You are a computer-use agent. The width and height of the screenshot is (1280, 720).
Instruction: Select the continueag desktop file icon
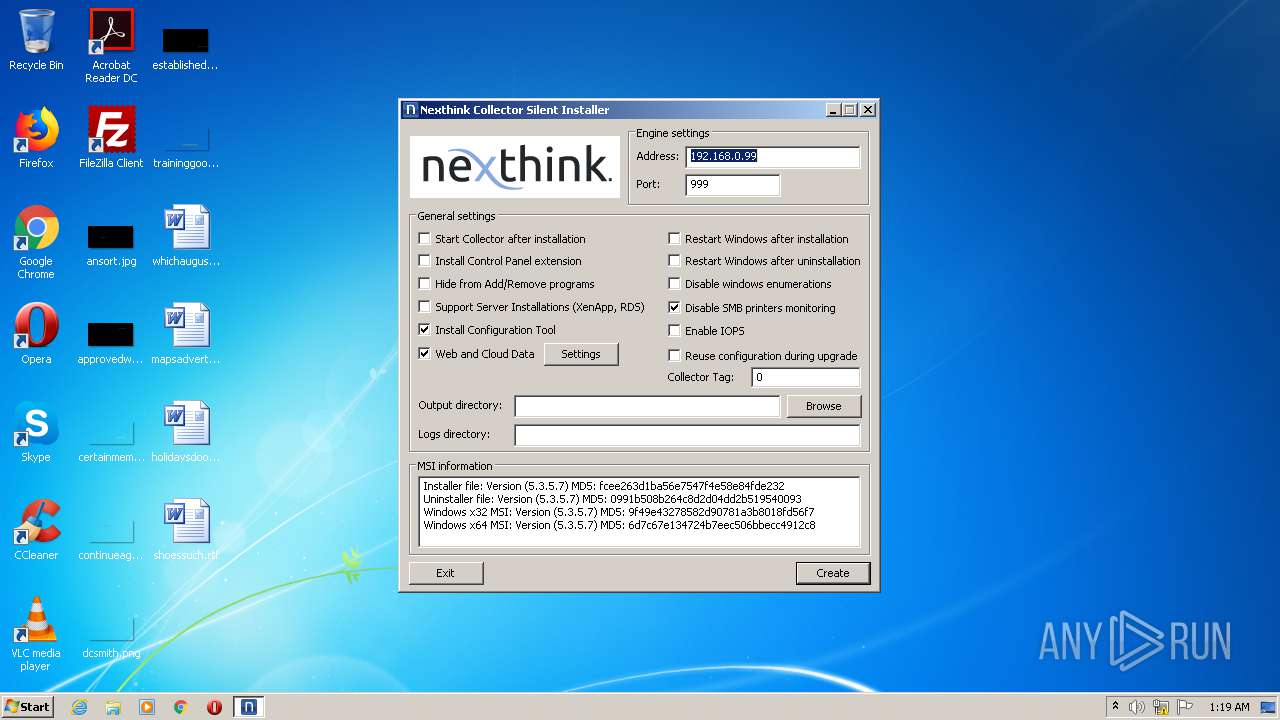111,536
